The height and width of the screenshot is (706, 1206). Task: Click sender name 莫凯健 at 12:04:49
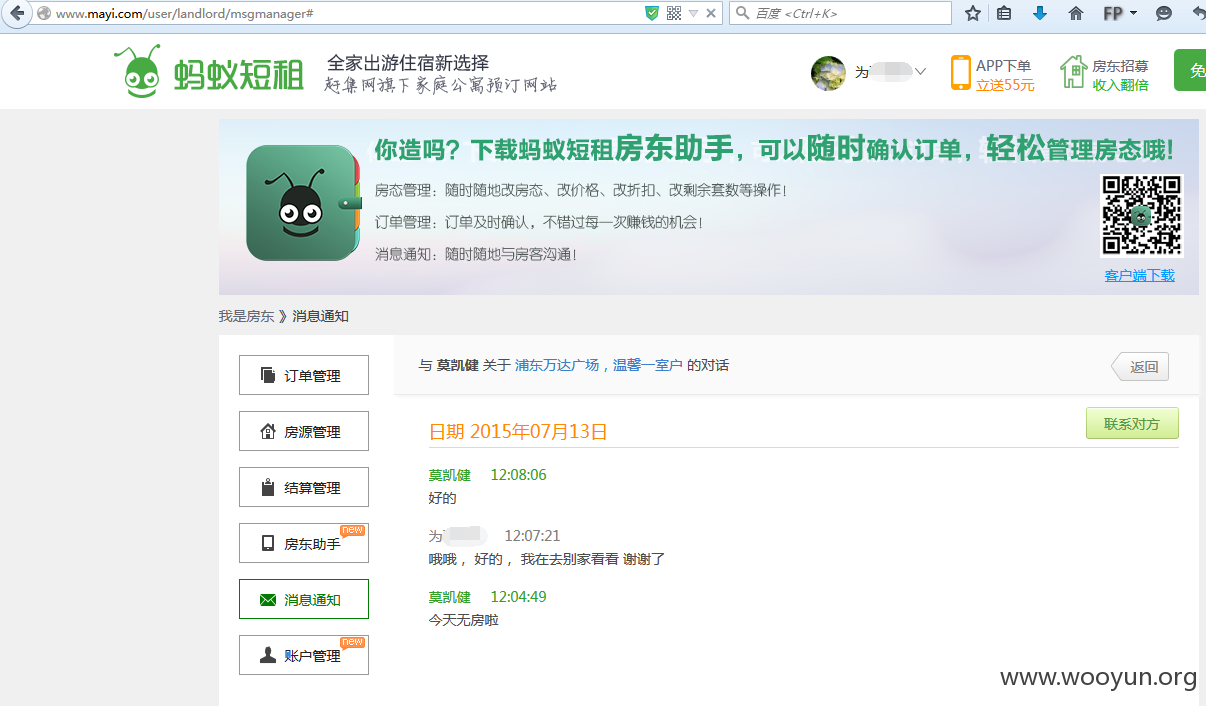click(450, 597)
